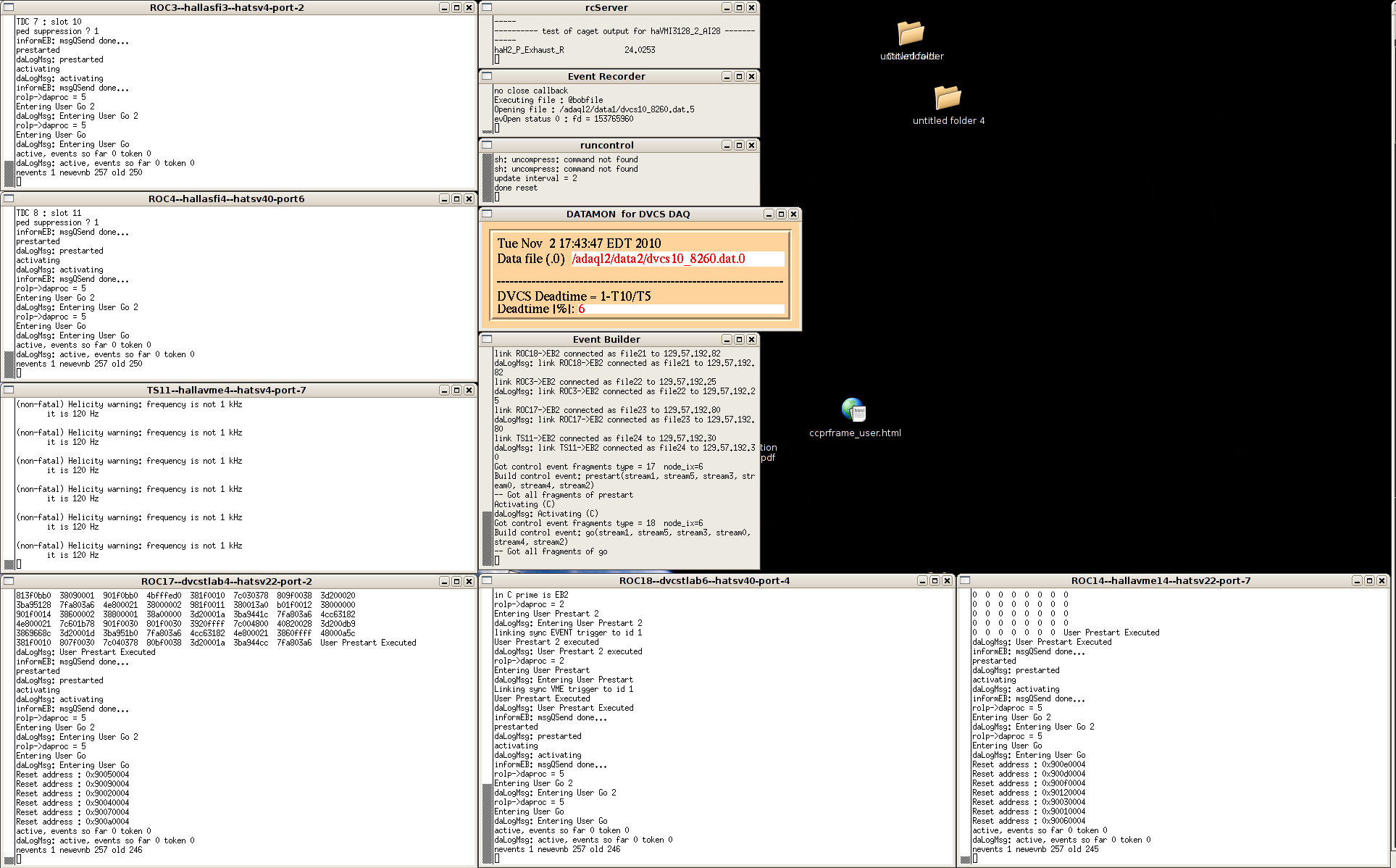Click 'evOpen status 0 : fd = 153765960' line
The image size is (1396, 868).
pos(564,119)
